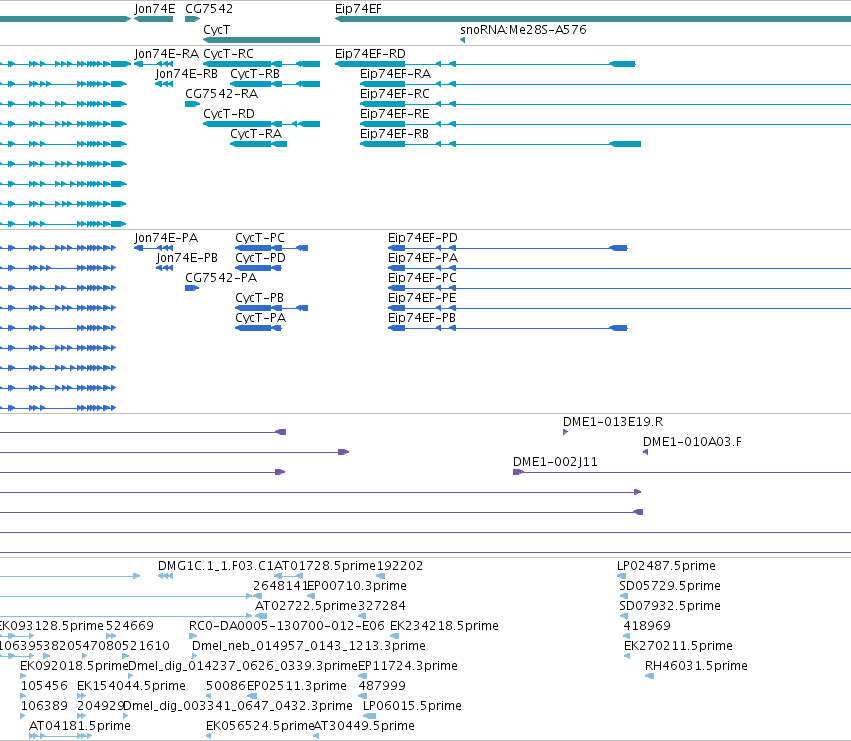Click transcript Eip74EF-RD label
Screen dimensions: 851x741
(370, 54)
